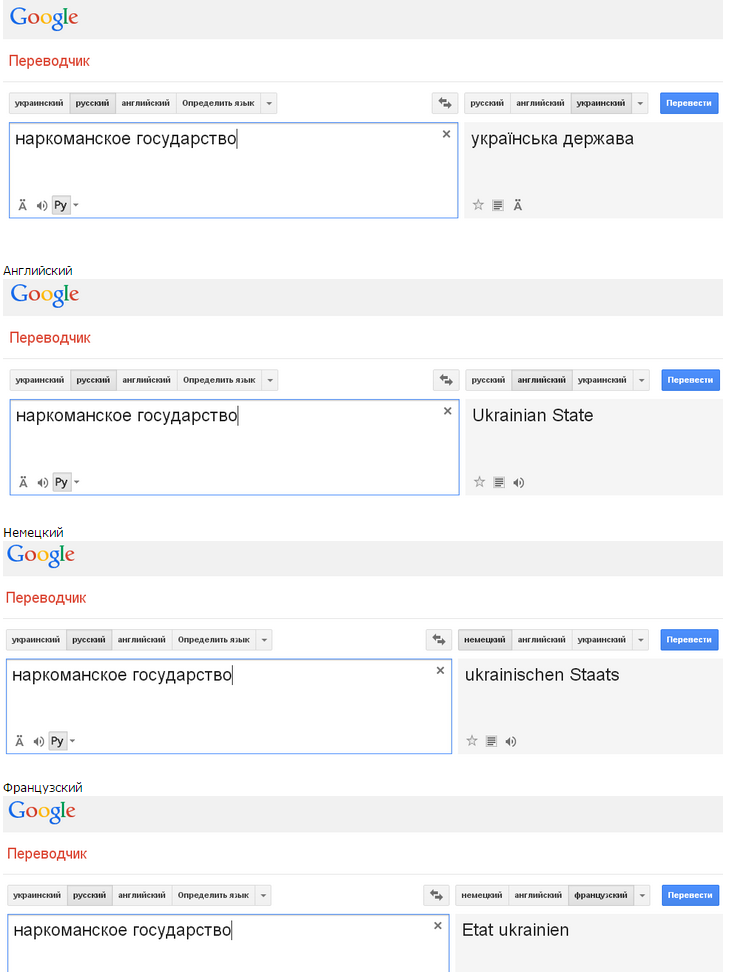Play pronunciation of 'Ukrainian State'
This screenshot has height=972, width=729.
click(x=518, y=481)
